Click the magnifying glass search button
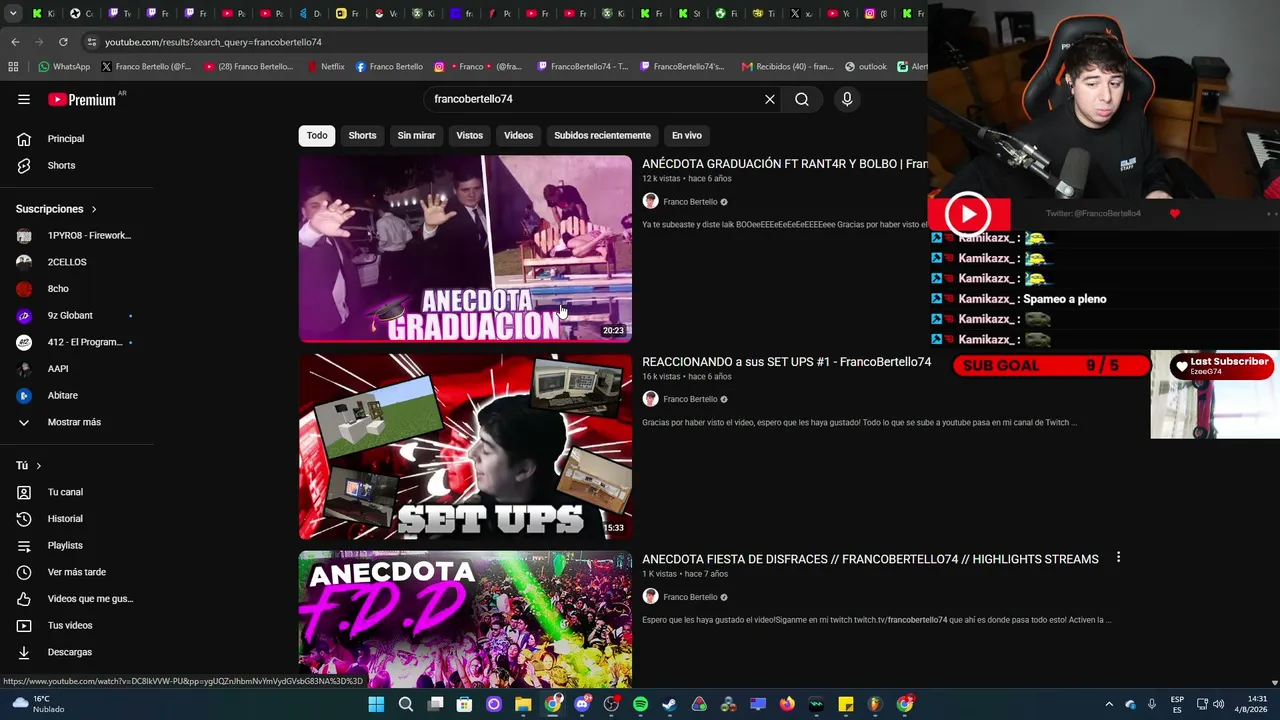The image size is (1280, 720). 802,99
